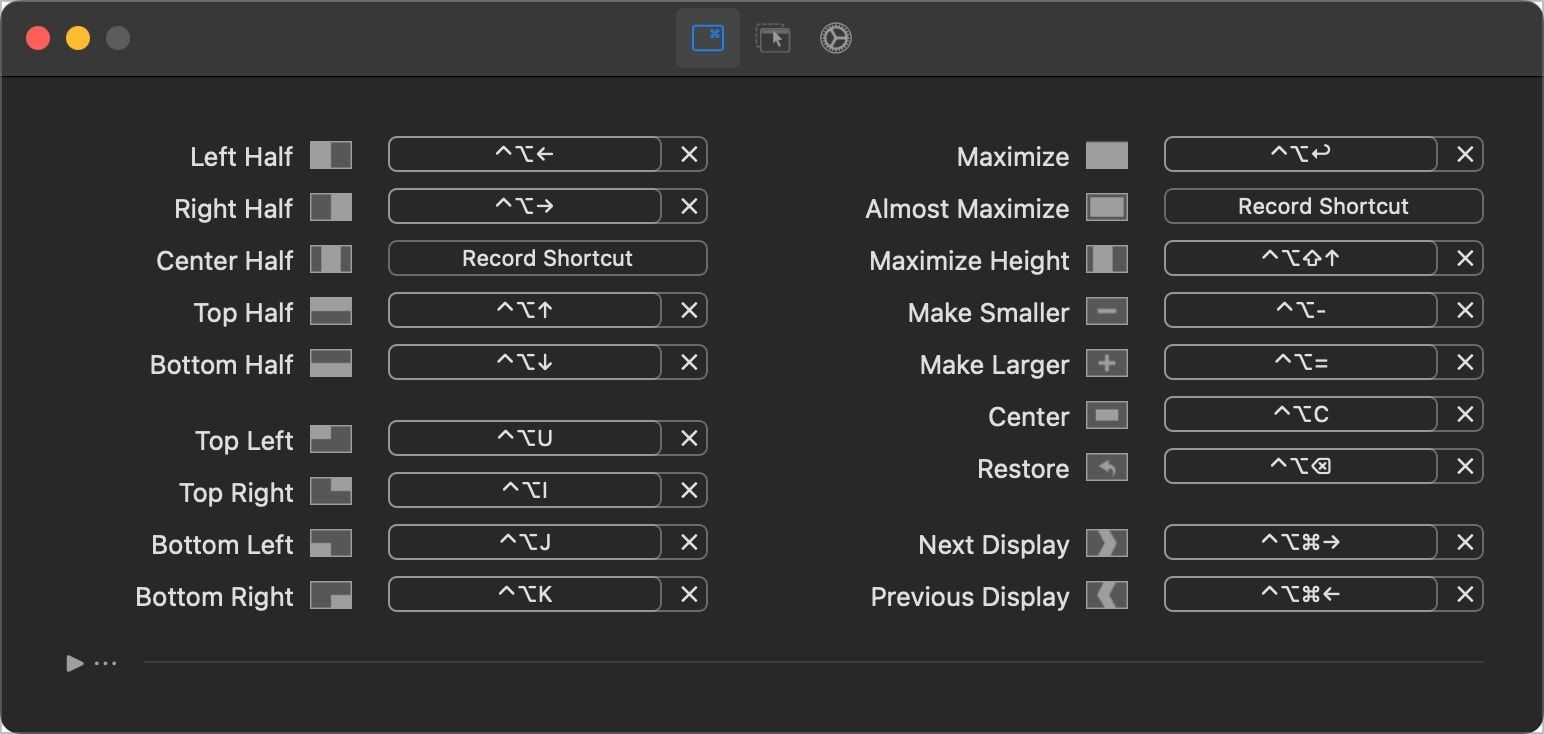This screenshot has width=1544, height=734.
Task: Record a shortcut for Almost Maximize
Action: [x=1322, y=206]
